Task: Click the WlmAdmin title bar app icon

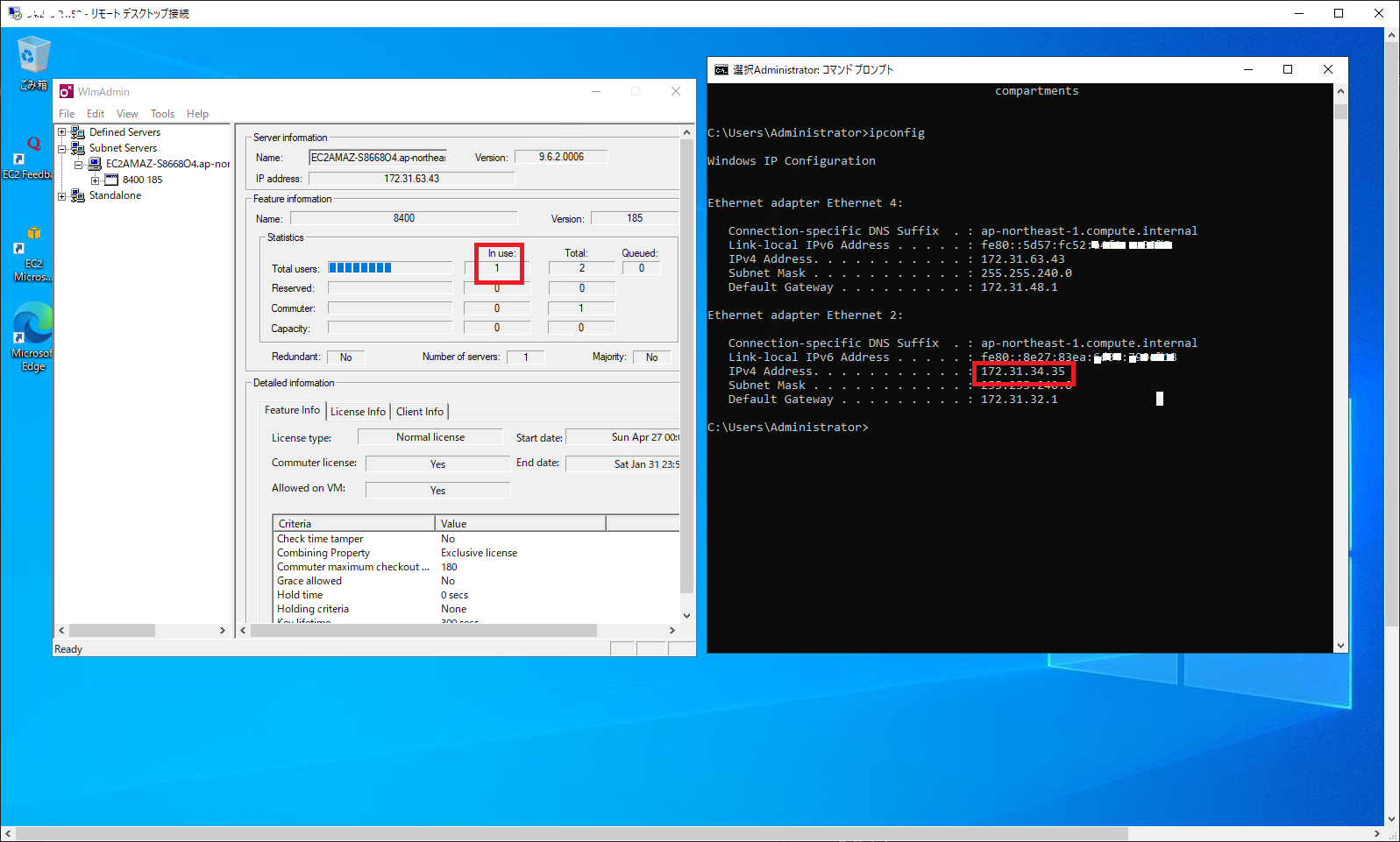Action: 66,91
